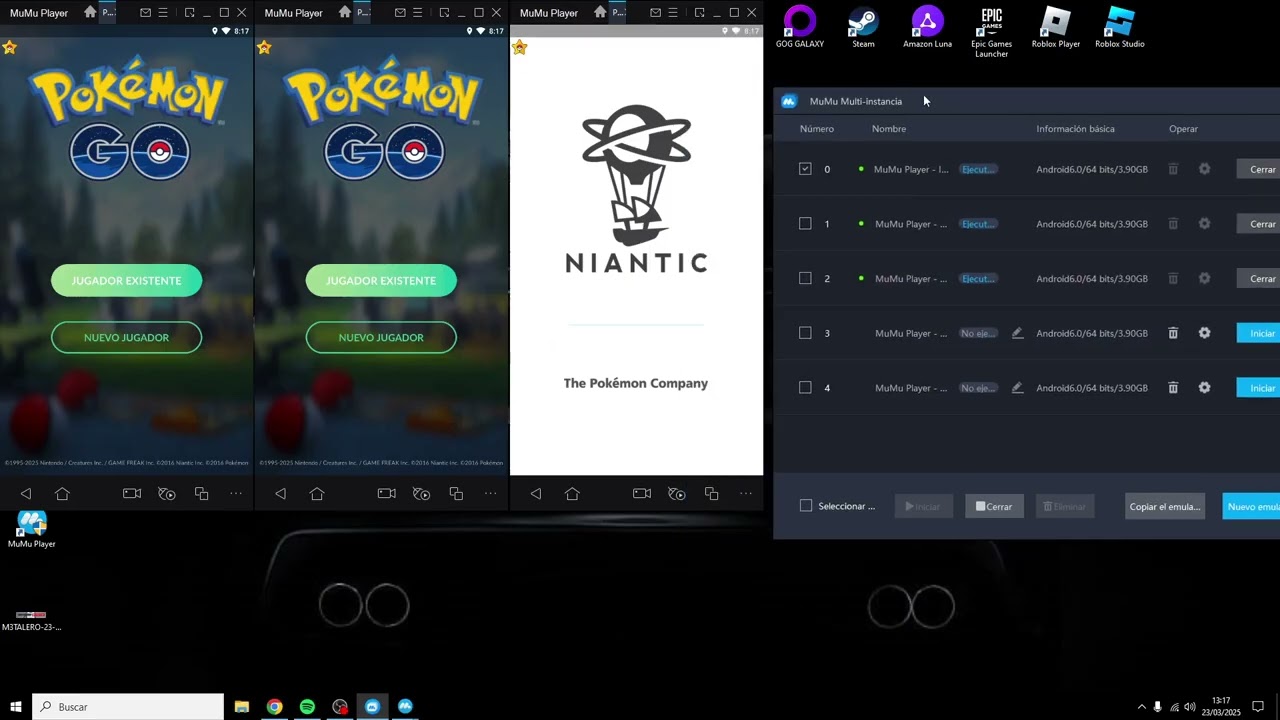The image size is (1280, 720).
Task: Expand more options dots in middle MuMu window
Action: 491,494
